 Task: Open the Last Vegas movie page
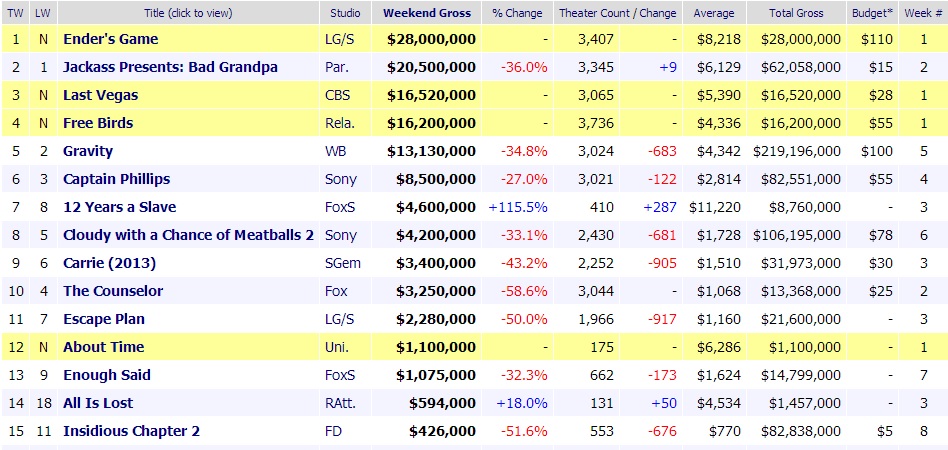point(100,95)
